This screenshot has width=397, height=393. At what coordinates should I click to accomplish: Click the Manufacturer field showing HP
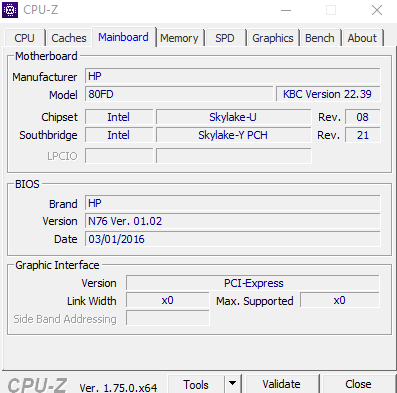coord(233,76)
